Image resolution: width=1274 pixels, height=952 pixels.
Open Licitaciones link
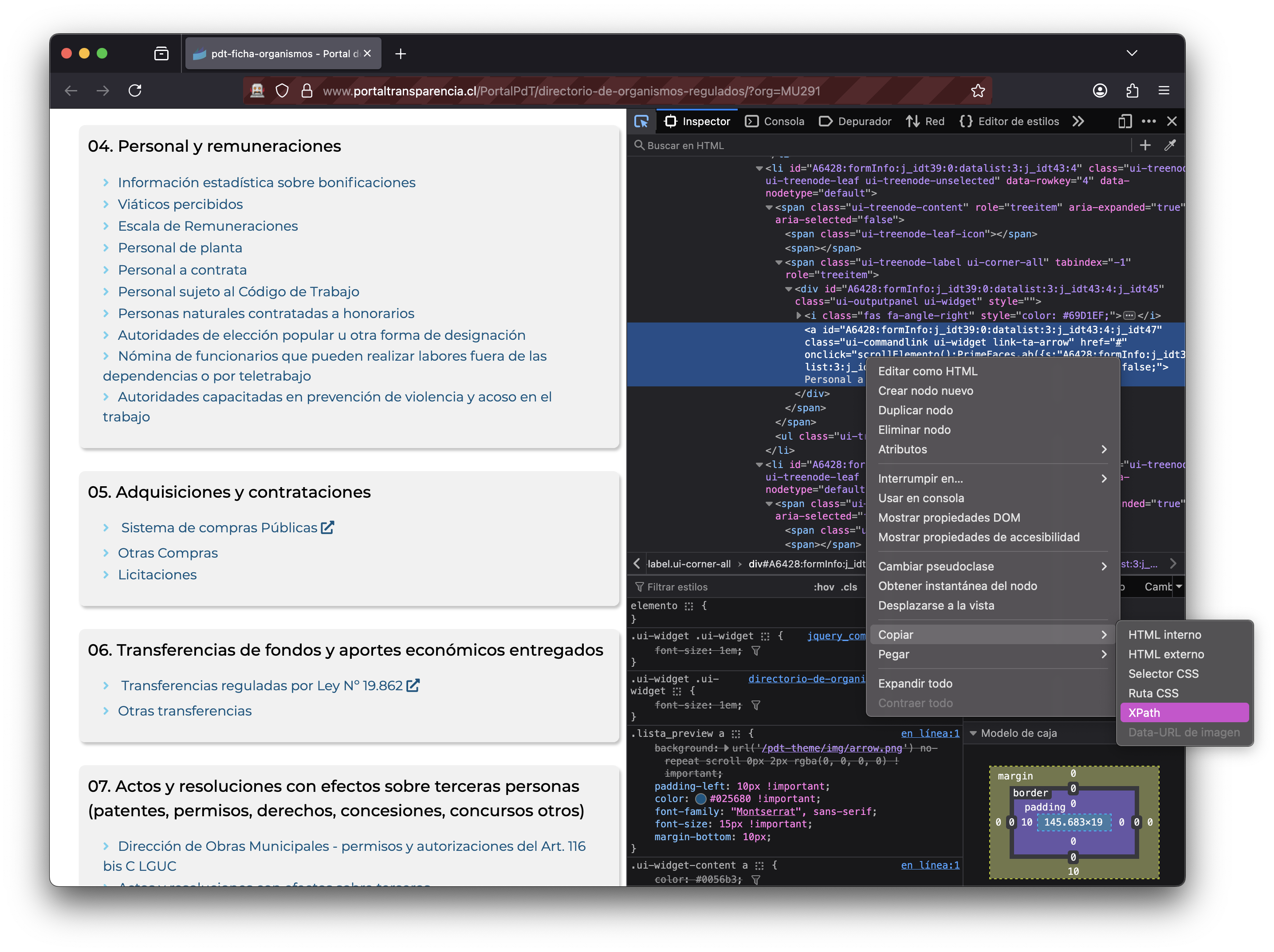tap(157, 575)
